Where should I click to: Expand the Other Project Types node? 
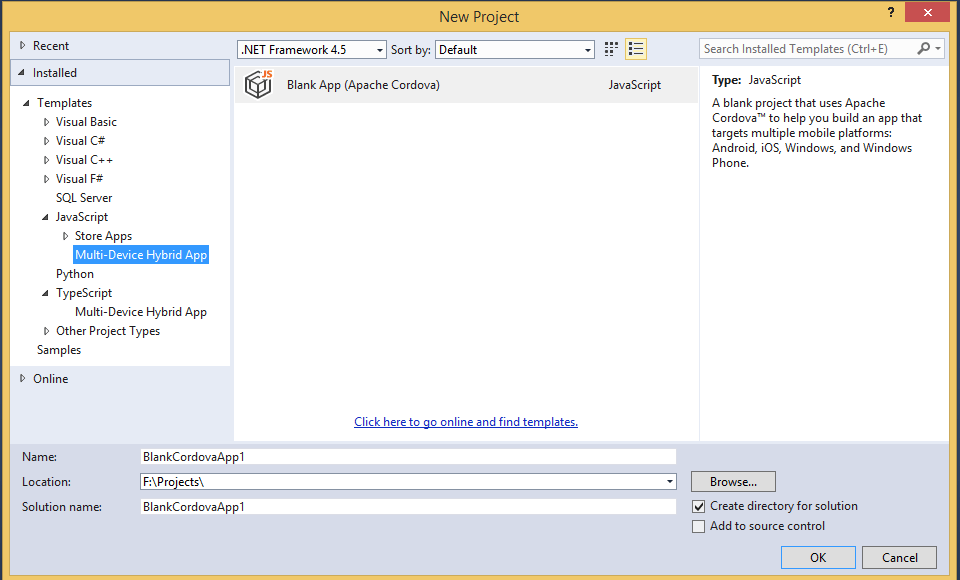pos(46,330)
